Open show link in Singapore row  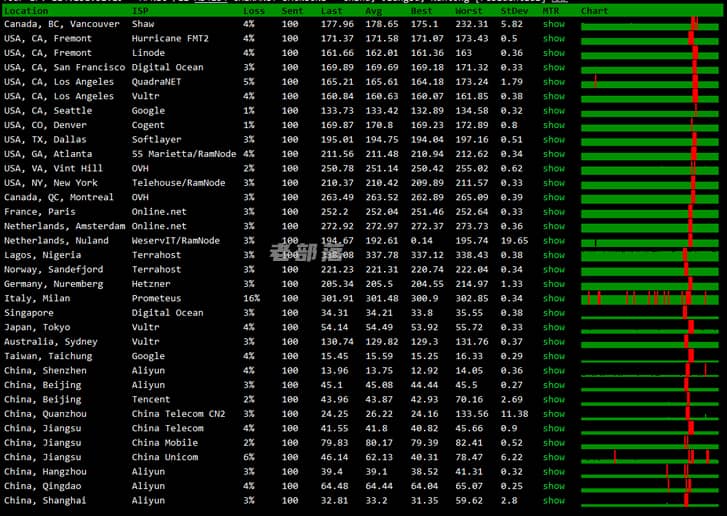click(x=554, y=312)
